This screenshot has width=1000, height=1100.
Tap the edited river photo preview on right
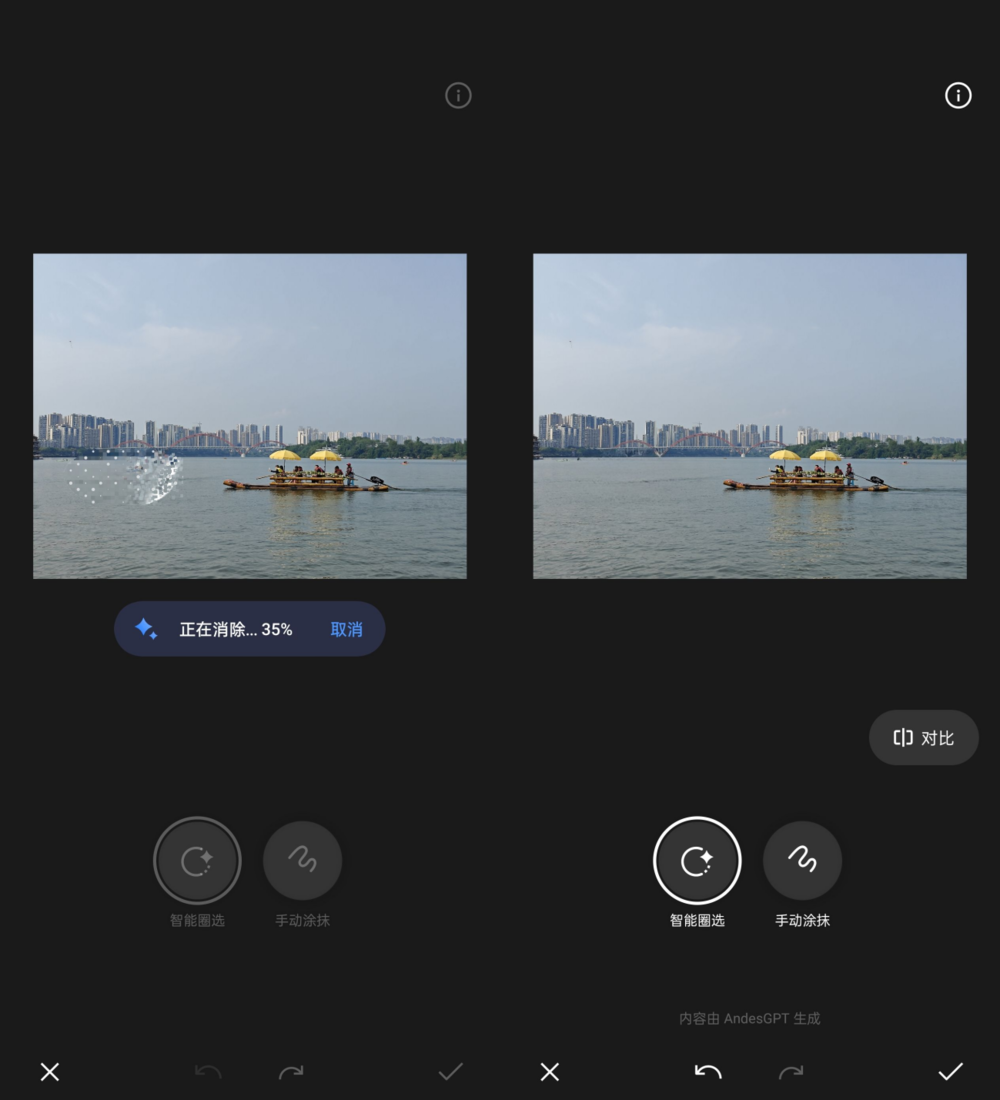[x=749, y=415]
